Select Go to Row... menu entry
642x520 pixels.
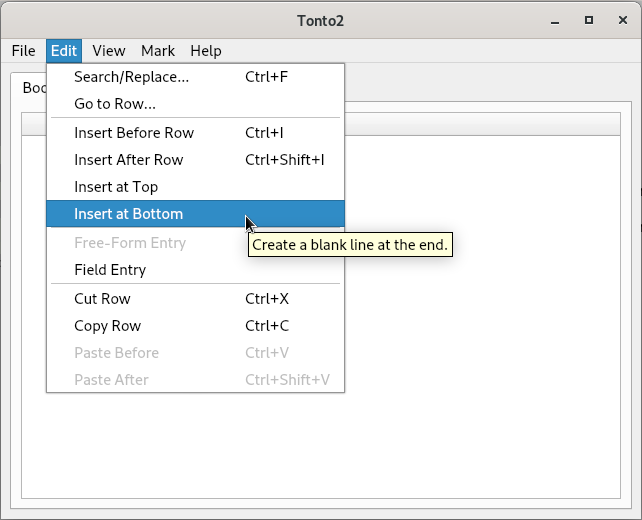115,104
